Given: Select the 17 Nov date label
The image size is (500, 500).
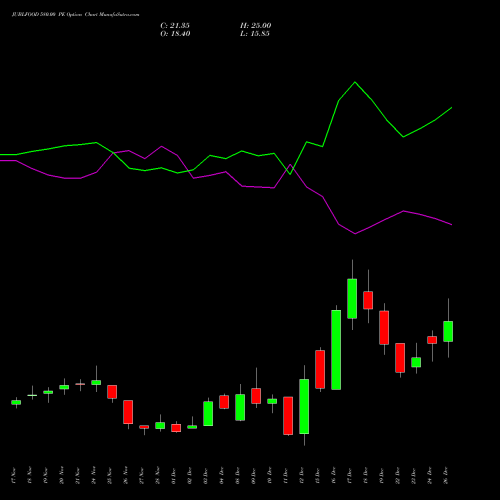Looking at the screenshot, I should point(14,476).
